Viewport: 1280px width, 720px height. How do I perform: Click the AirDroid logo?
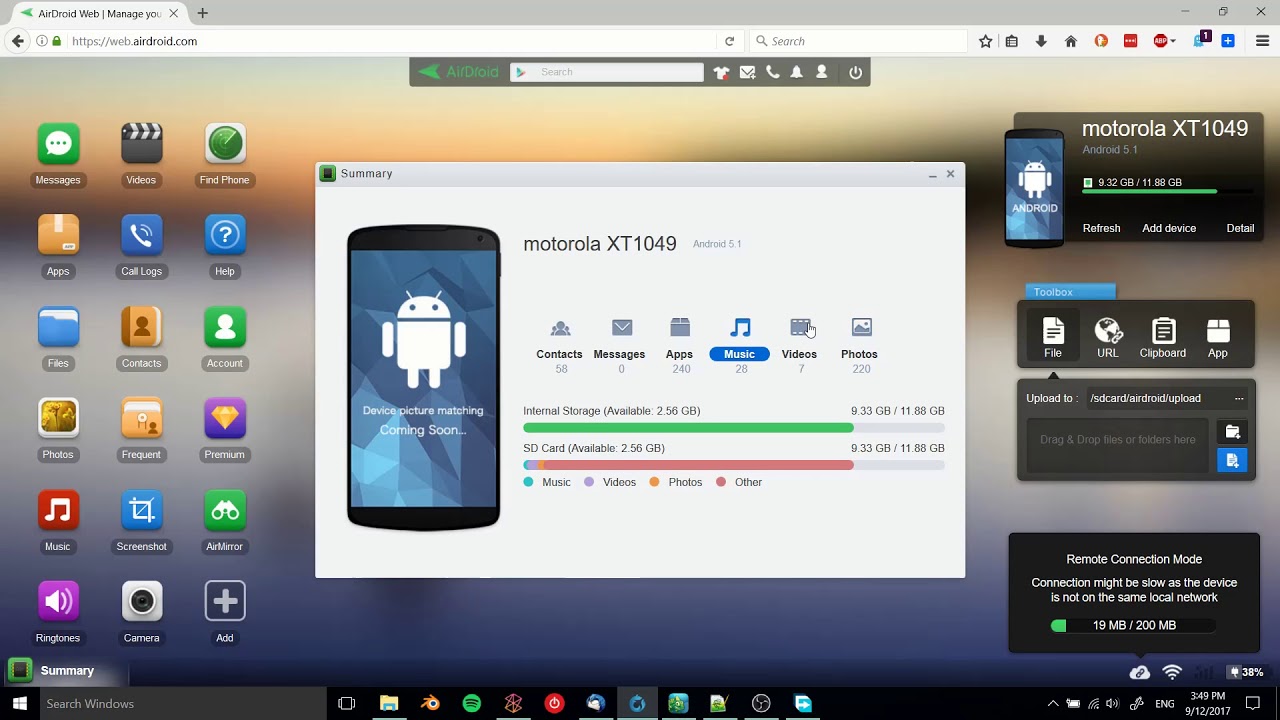point(458,72)
